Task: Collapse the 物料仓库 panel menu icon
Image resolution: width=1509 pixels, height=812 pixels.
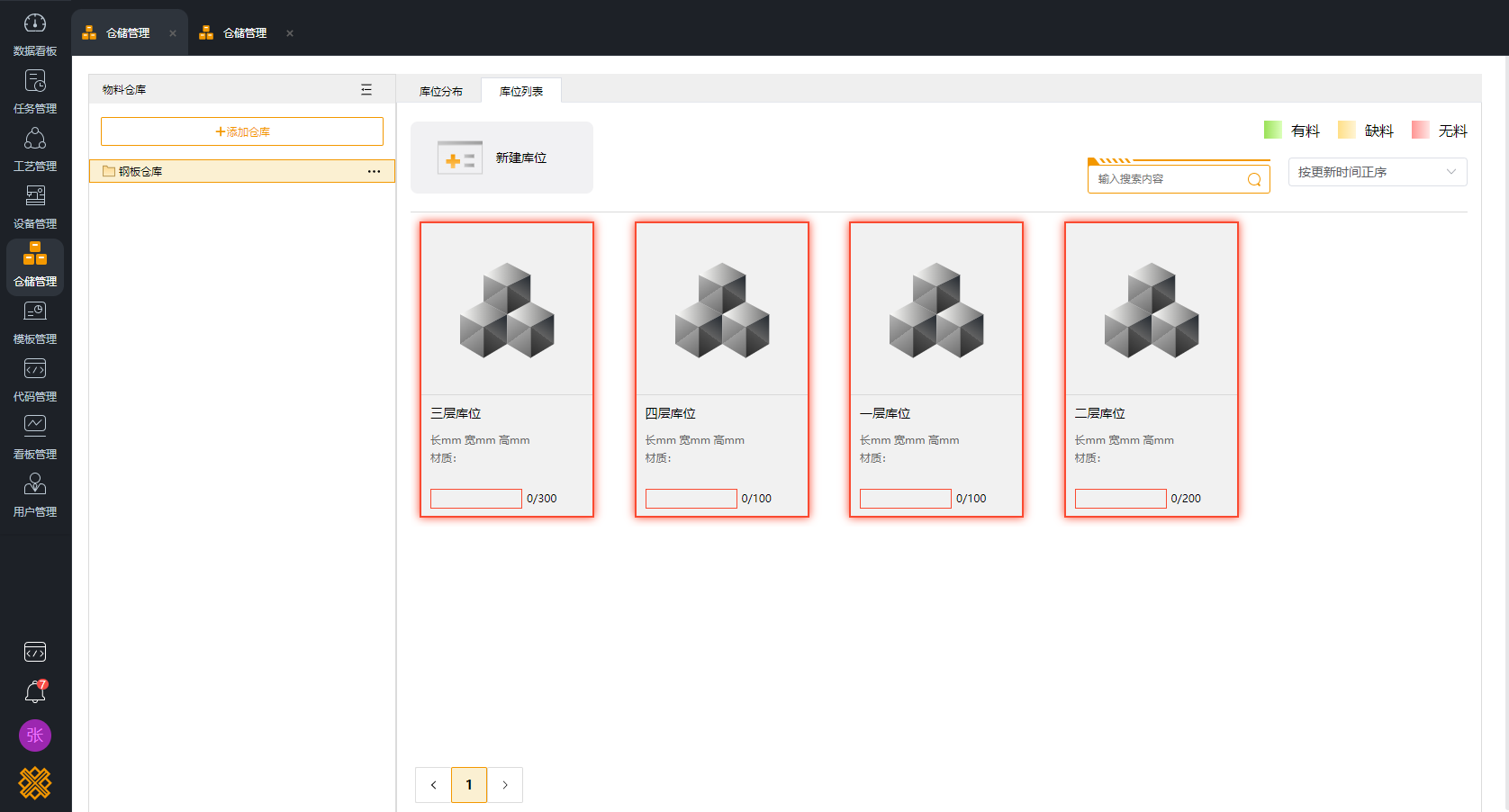Action: [x=366, y=89]
